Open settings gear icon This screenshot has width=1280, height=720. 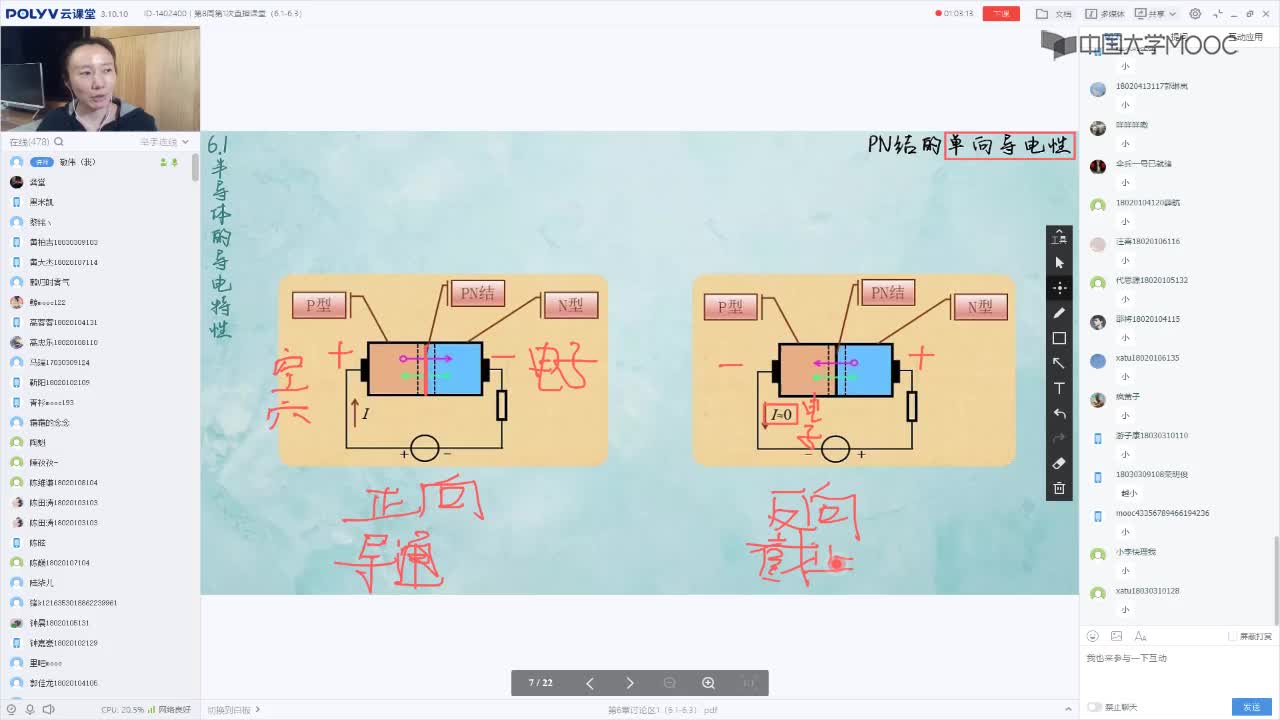pos(1196,14)
